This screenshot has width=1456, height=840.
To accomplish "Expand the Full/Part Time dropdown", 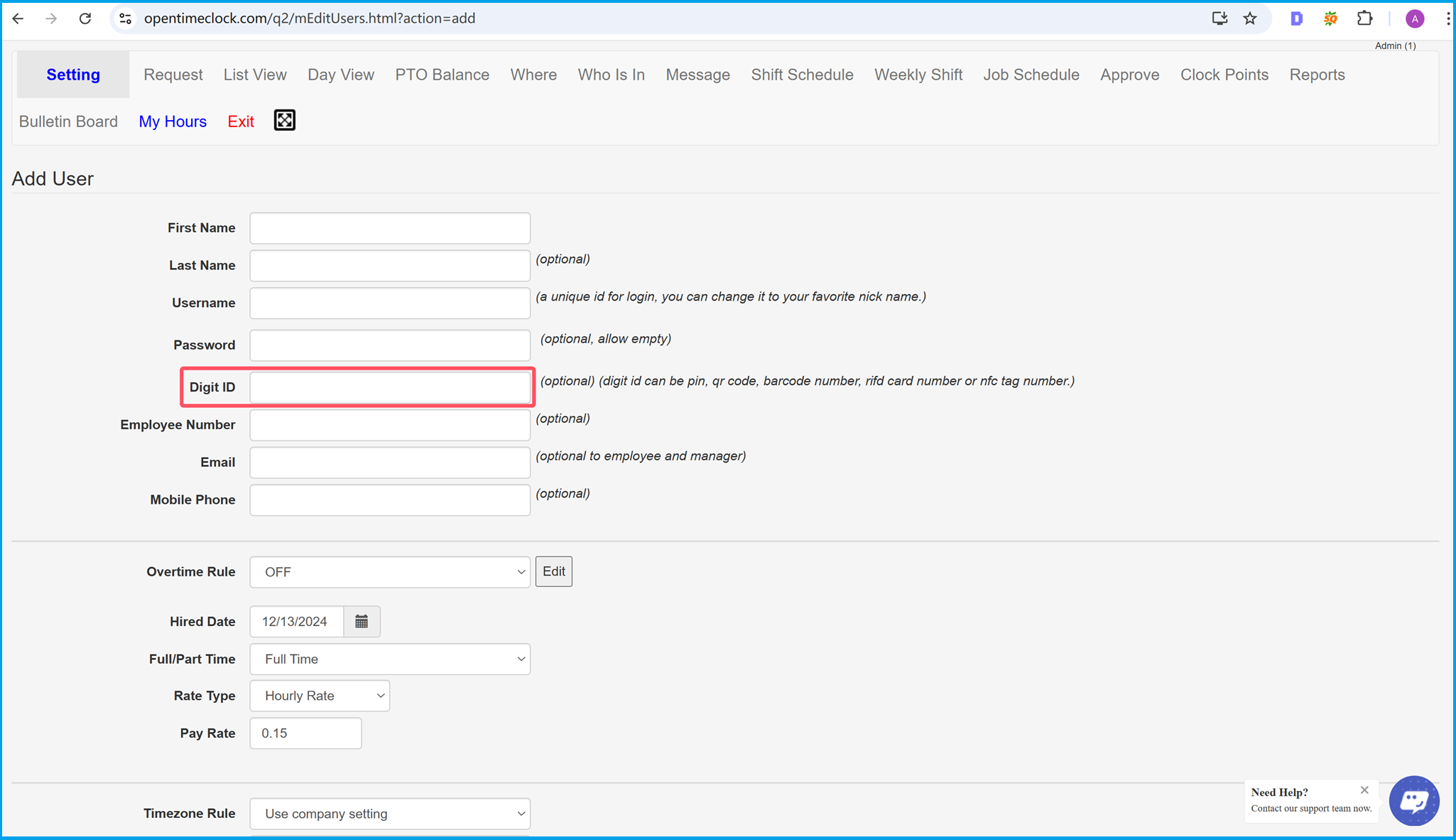I will 390,659.
